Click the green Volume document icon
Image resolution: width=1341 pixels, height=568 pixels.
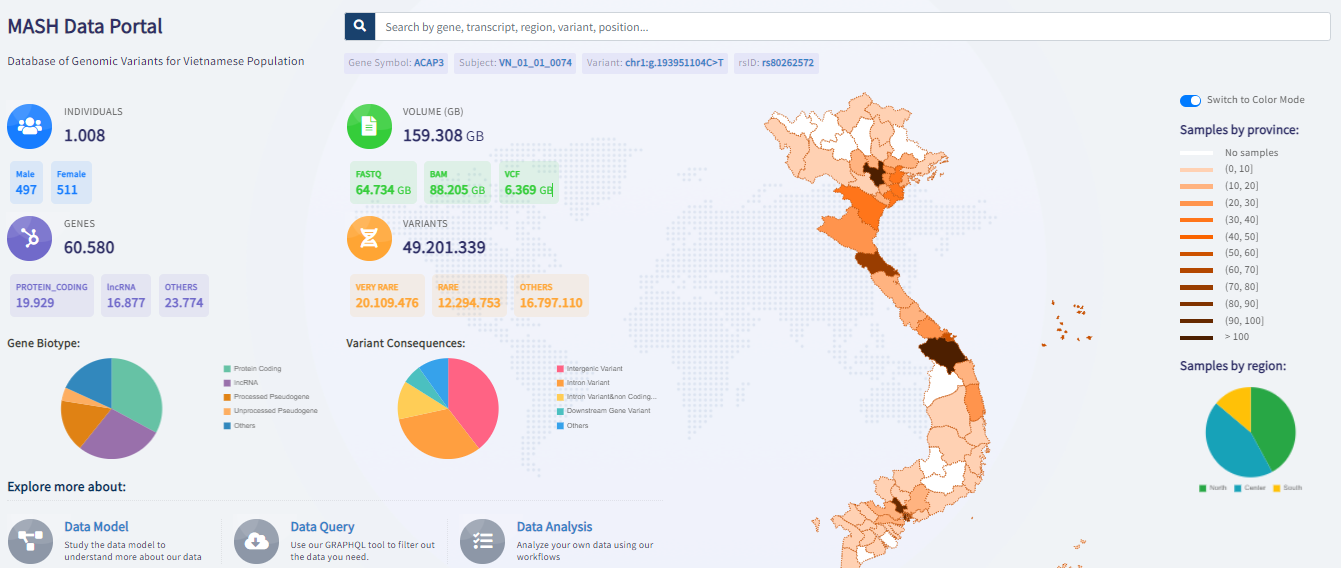click(x=368, y=126)
